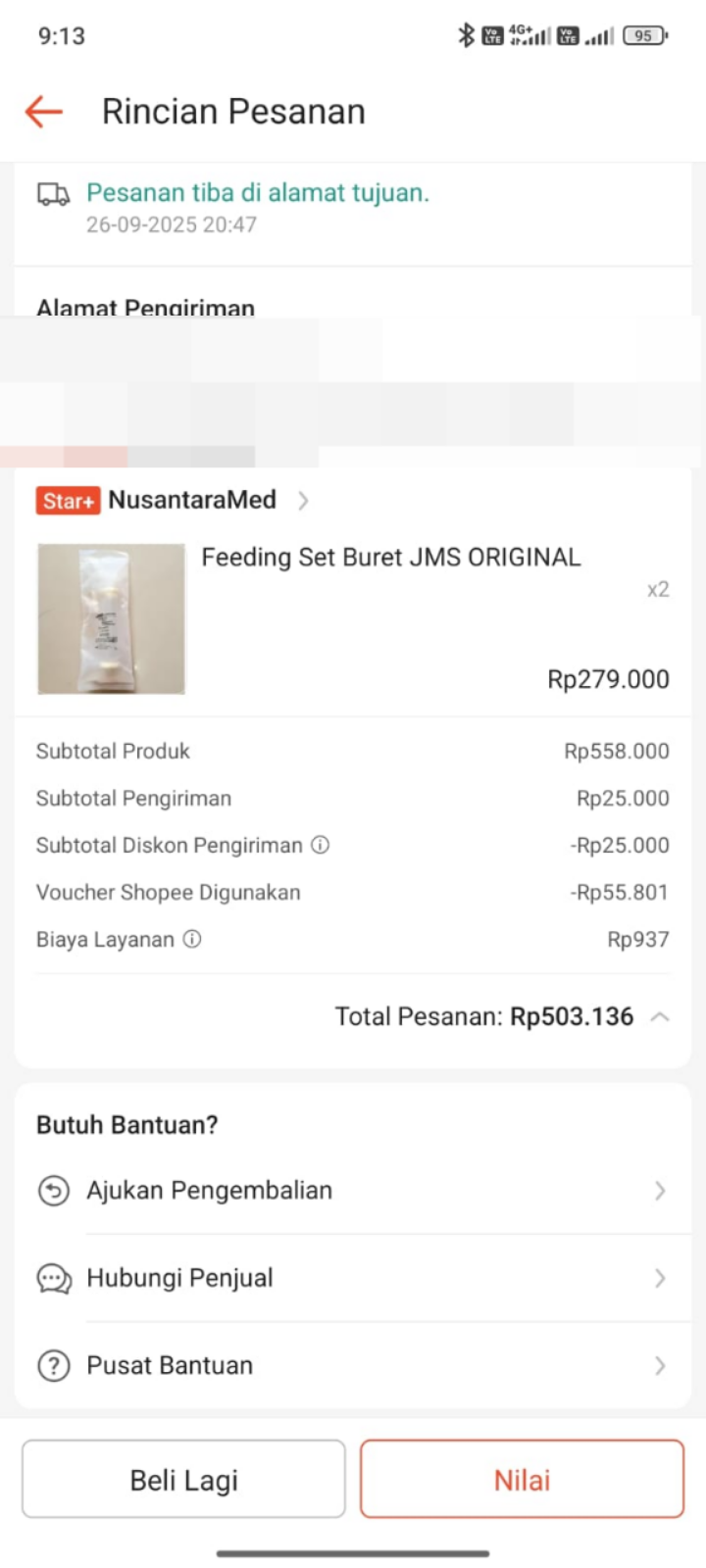Viewport: 706px width, 1568px height.
Task: Tap the delivery truck status icon
Action: point(54,194)
